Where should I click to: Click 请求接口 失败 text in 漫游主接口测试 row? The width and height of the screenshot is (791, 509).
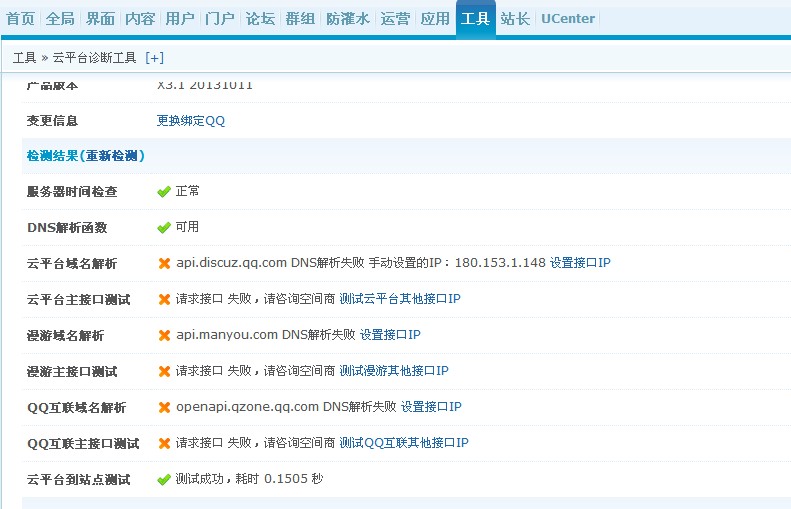213,371
